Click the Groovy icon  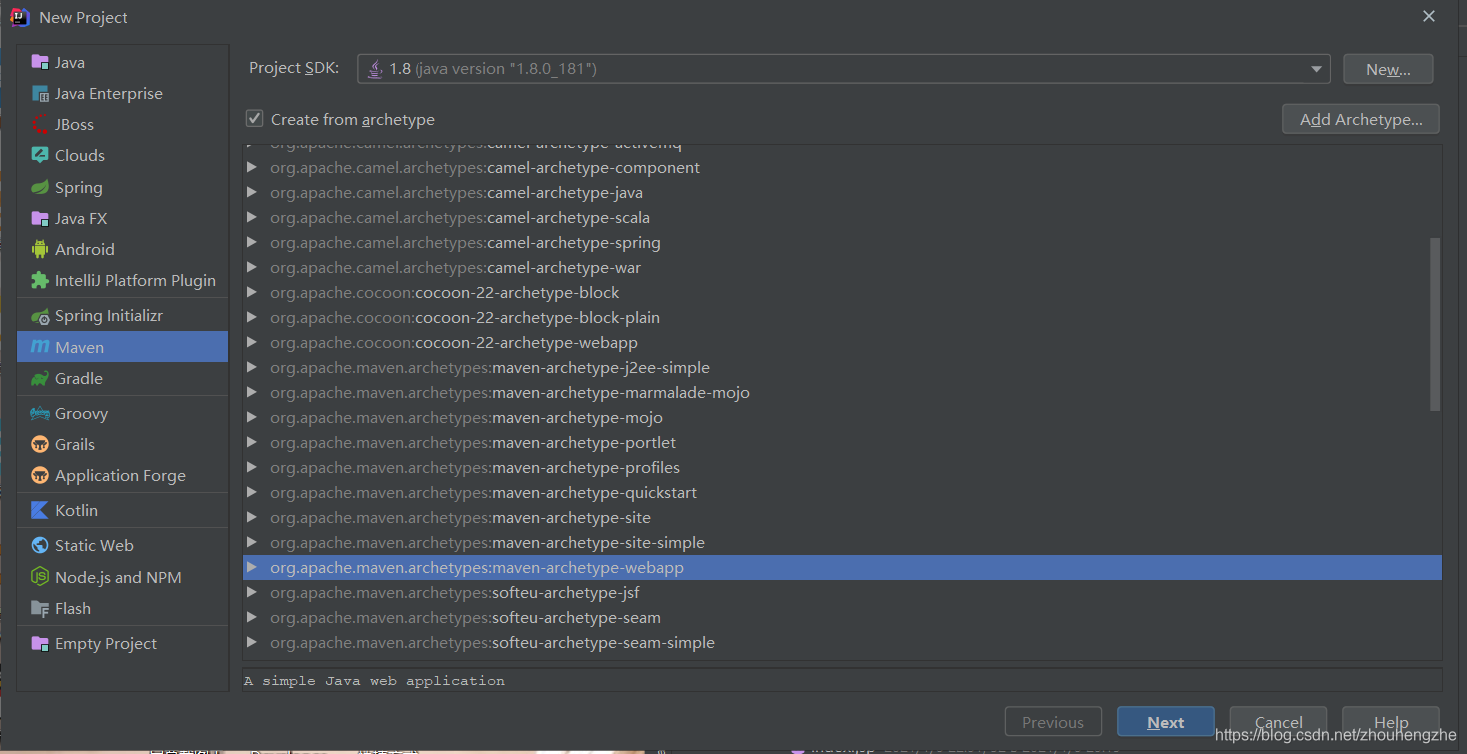40,413
